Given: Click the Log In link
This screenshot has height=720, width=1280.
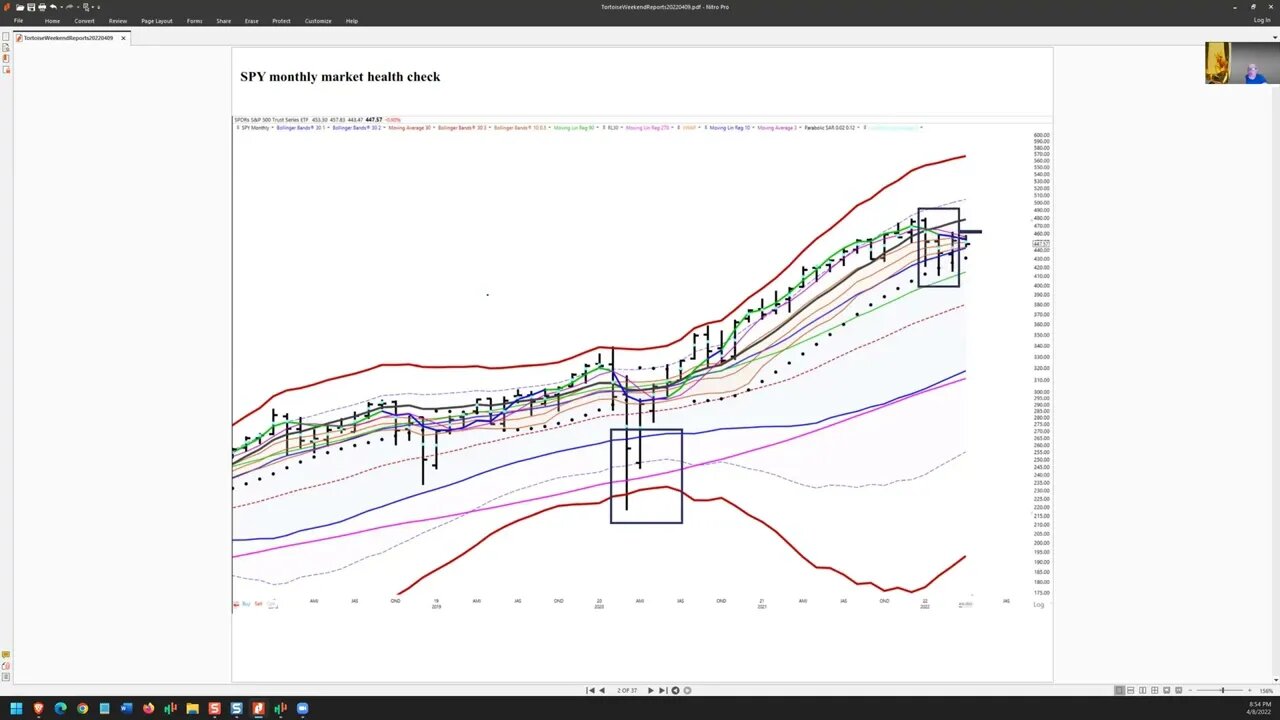Looking at the screenshot, I should coord(1262,20).
